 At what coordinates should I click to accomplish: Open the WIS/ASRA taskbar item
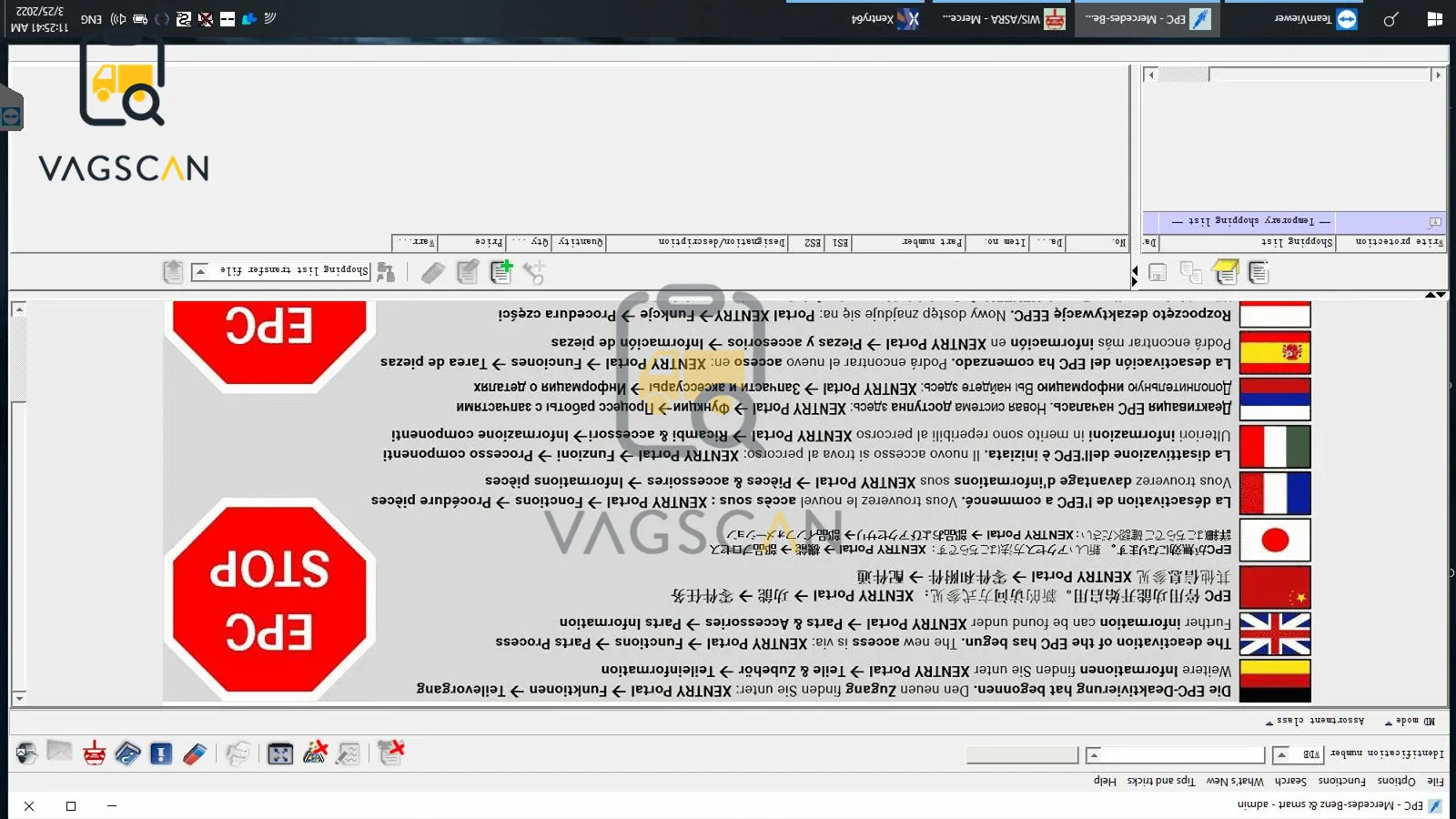1003,18
